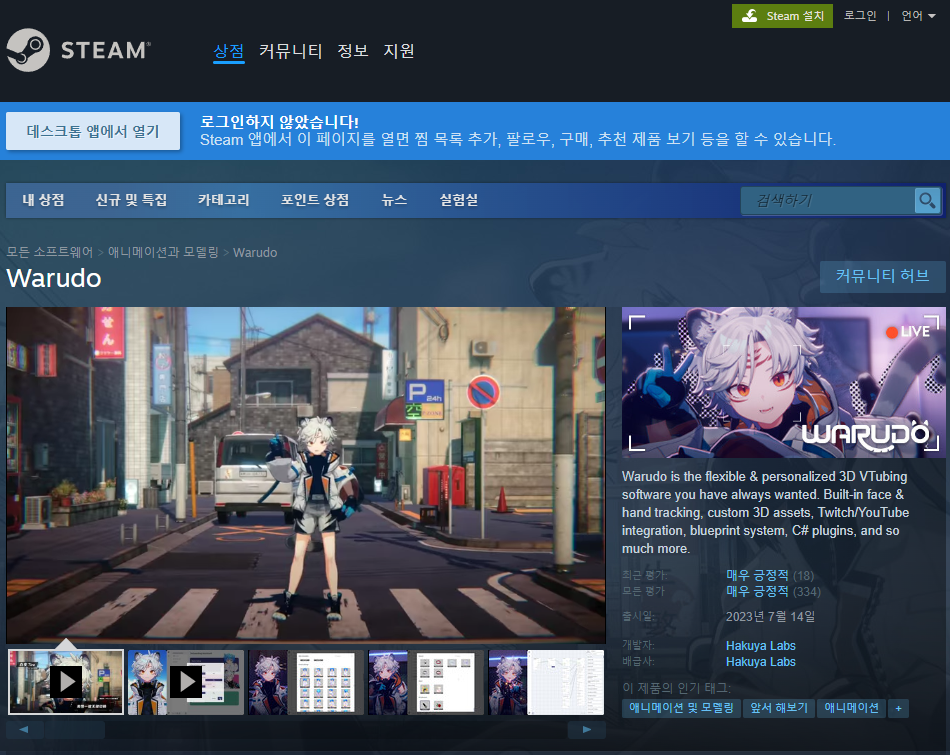This screenshot has width=950, height=755.
Task: Open the 언어 language dropdown
Action: pyautogui.click(x=918, y=16)
